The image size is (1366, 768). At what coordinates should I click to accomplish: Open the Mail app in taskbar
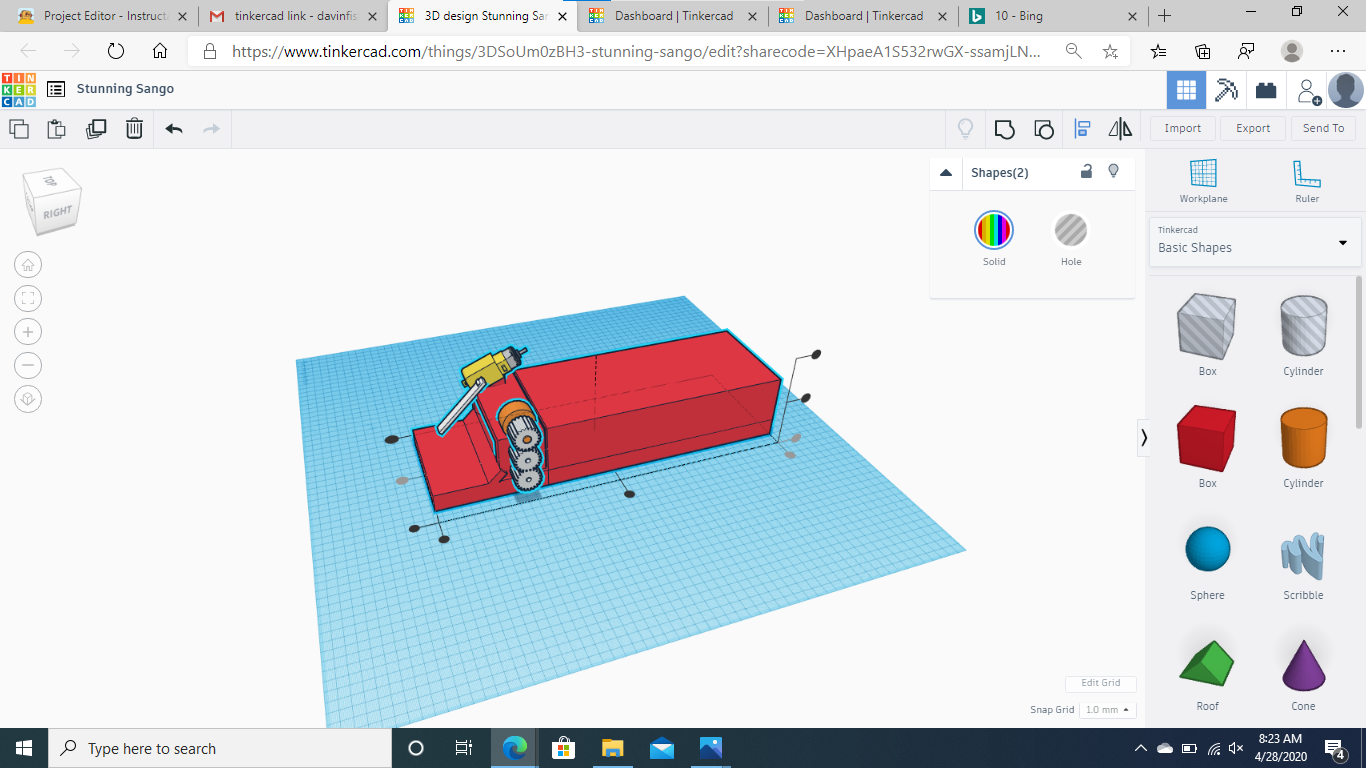(661, 748)
